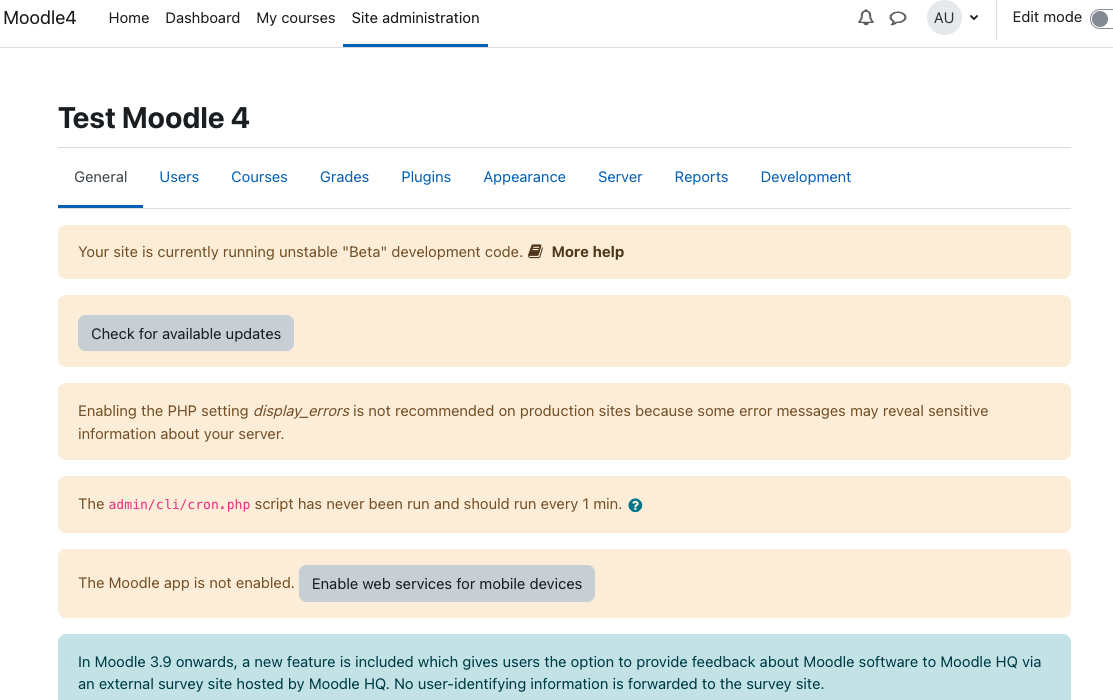Switch to the Server tab
Screen dimensions: 1113x700
point(620,177)
